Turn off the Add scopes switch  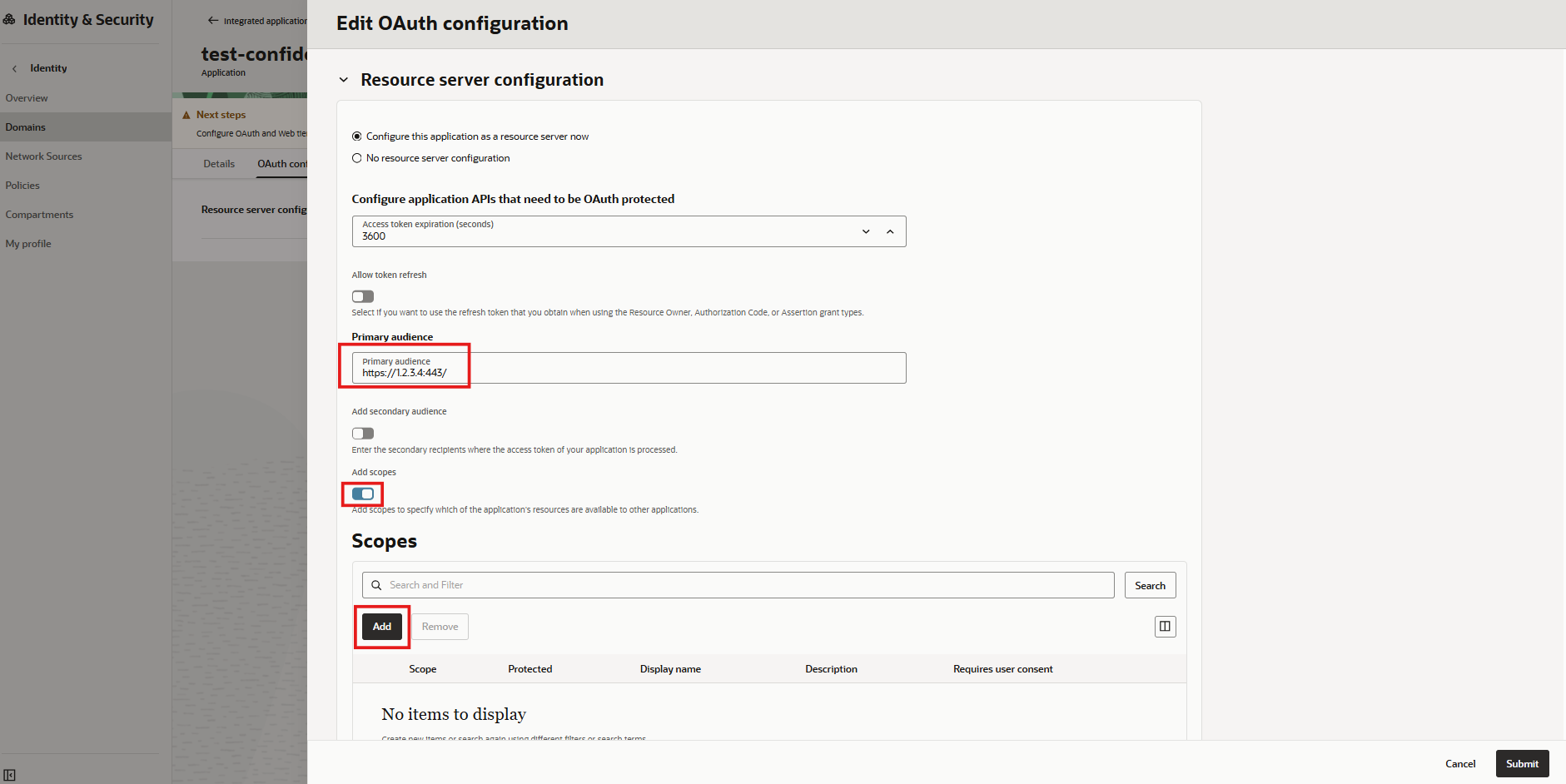[x=363, y=494]
